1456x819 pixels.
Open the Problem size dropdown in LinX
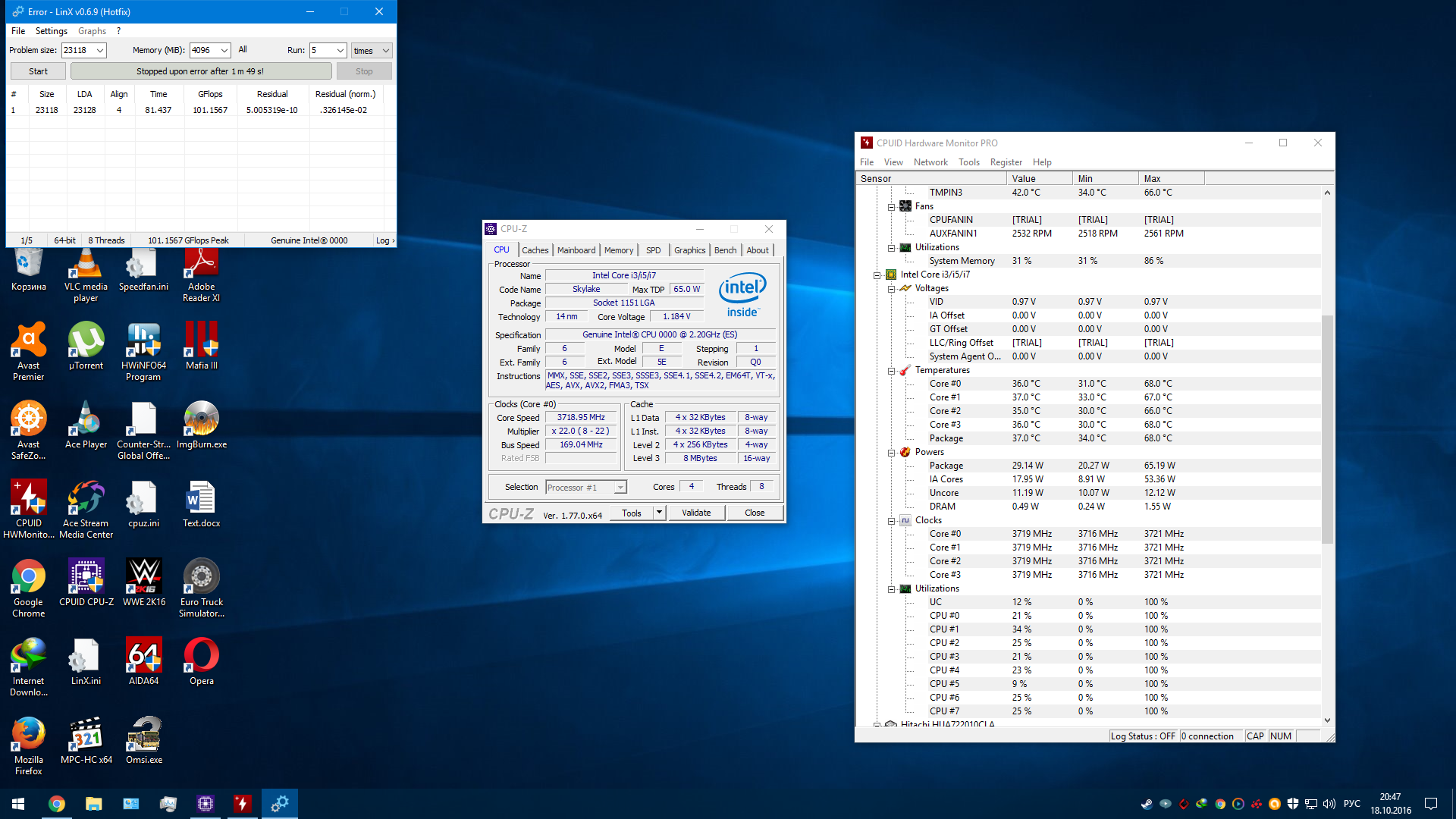[100, 51]
